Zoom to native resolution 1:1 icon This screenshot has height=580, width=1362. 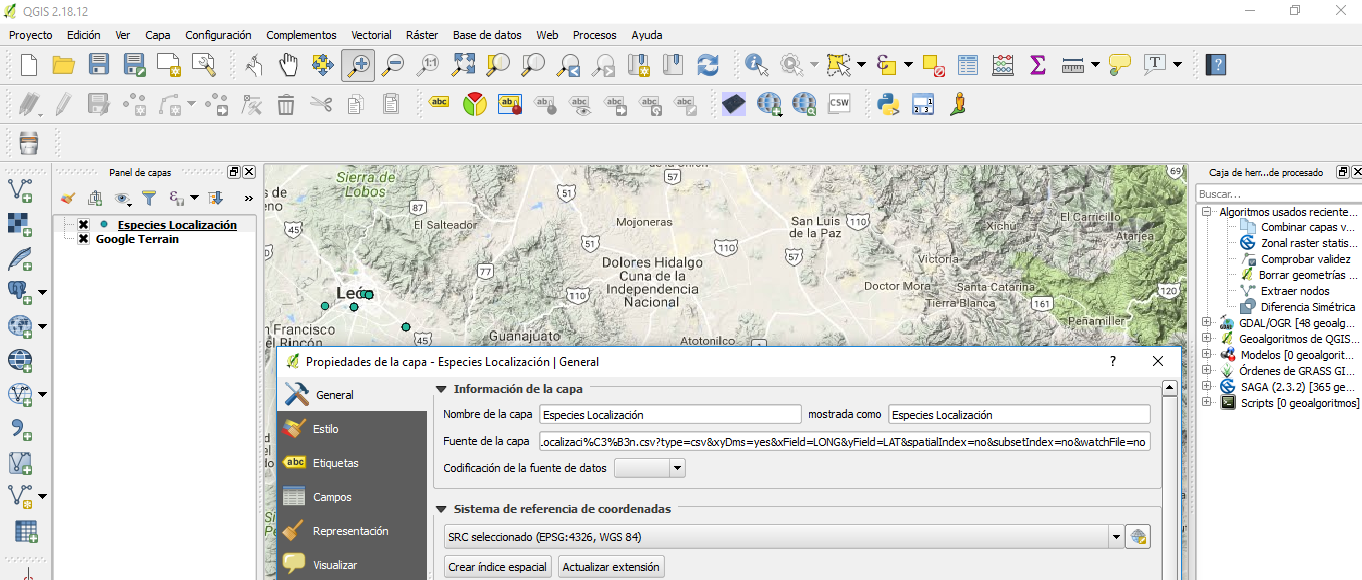click(428, 65)
